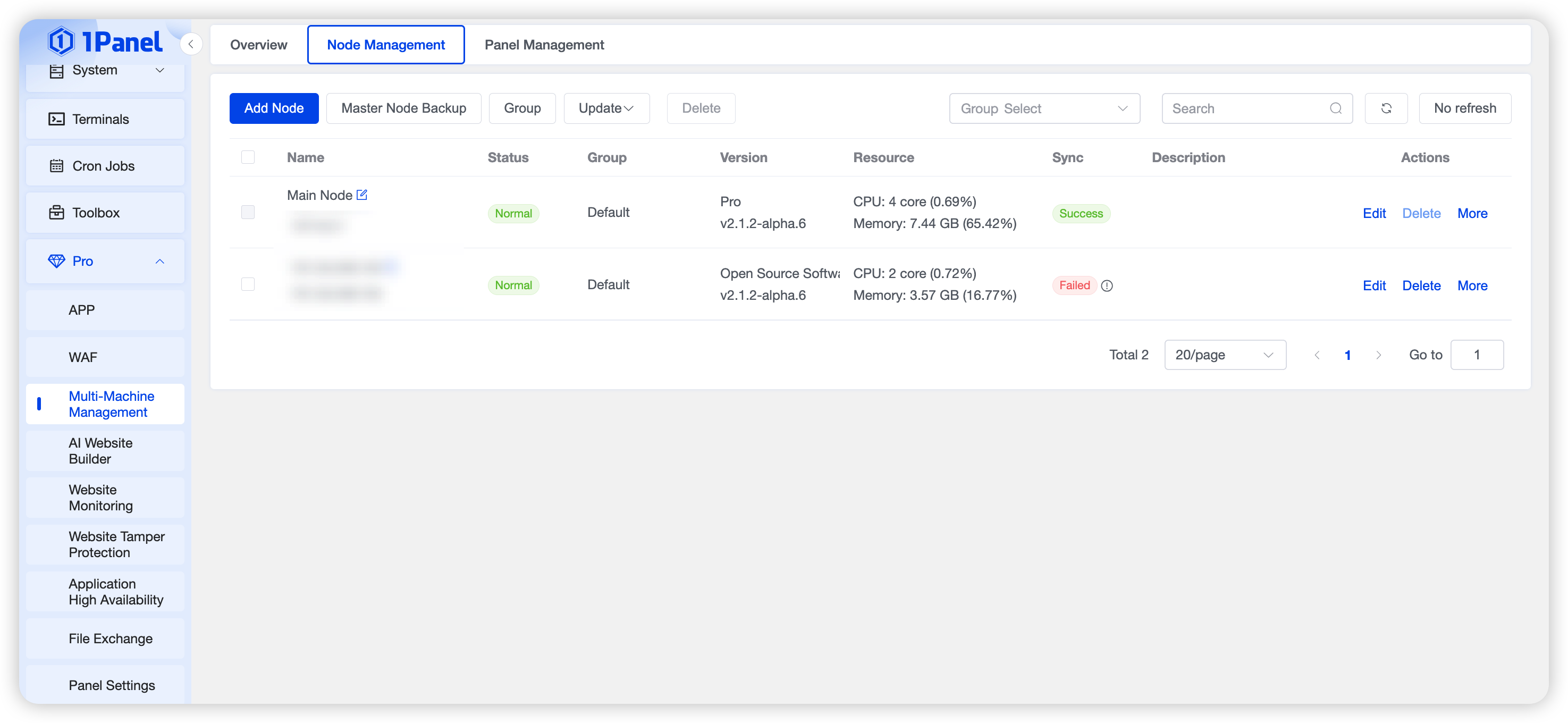Click the search magnifier icon
This screenshot has width=1568, height=723.
[1336, 108]
